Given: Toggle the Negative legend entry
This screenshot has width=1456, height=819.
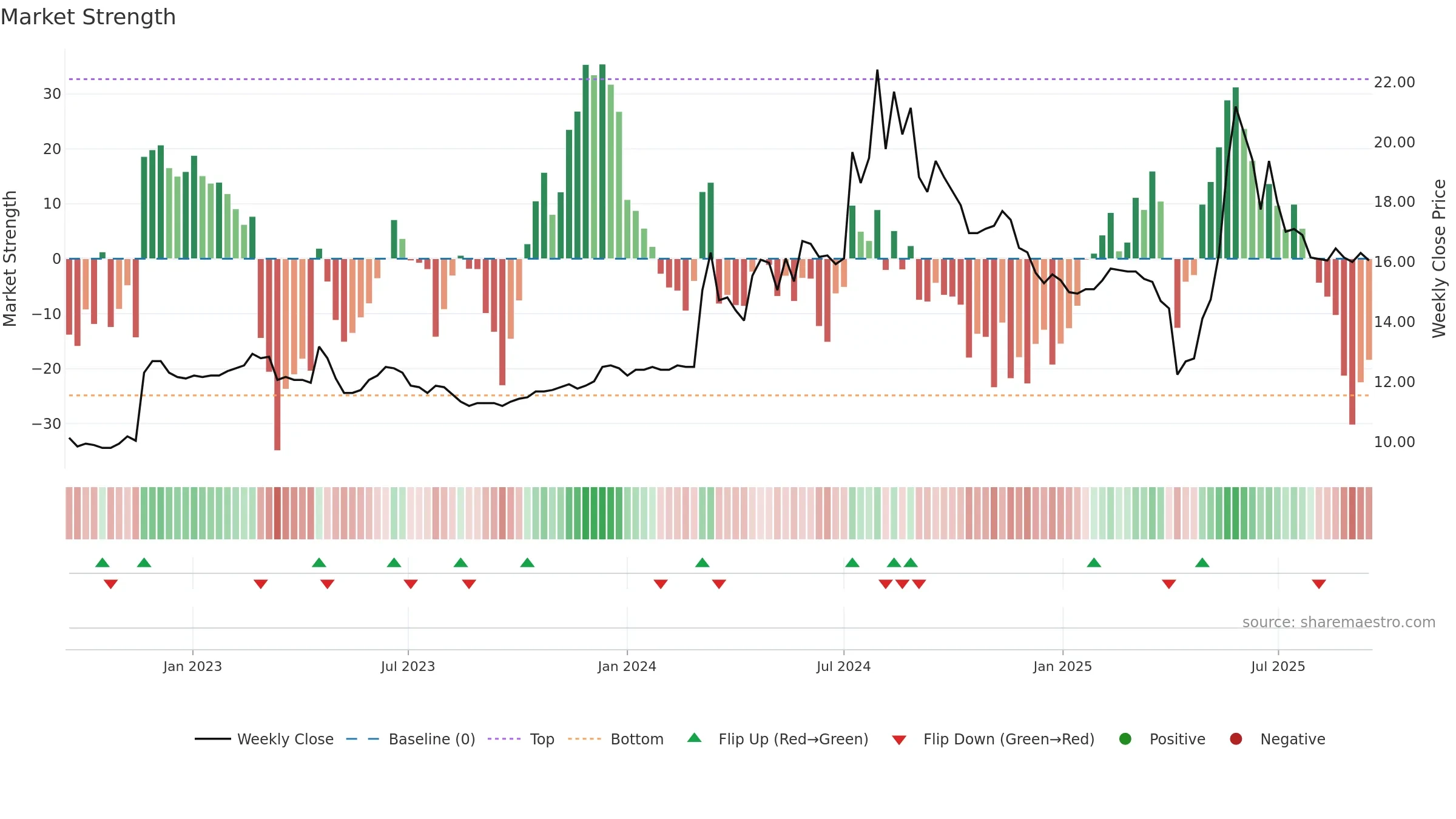Looking at the screenshot, I should (x=1277, y=739).
